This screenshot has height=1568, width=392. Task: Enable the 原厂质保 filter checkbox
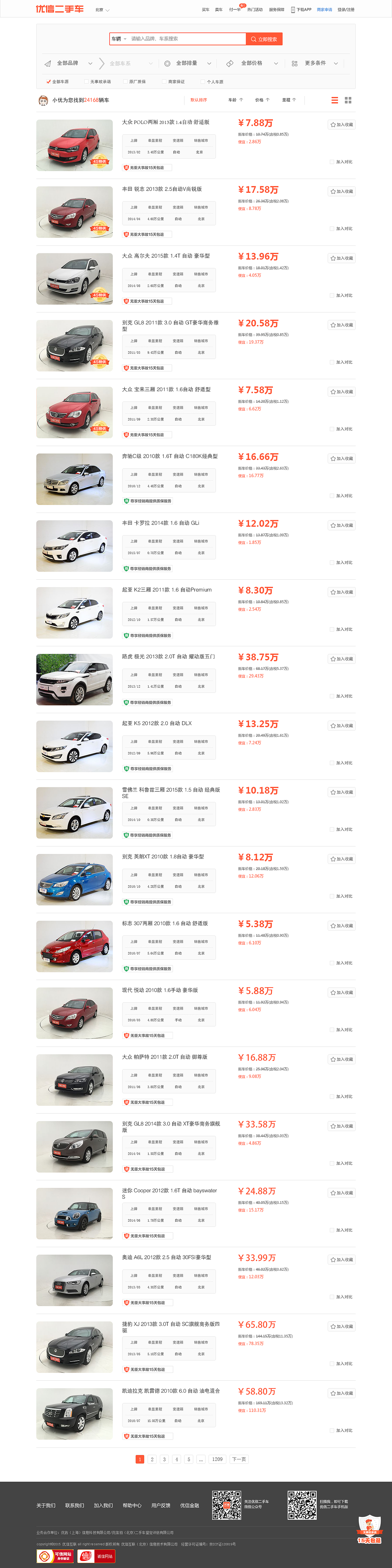[x=125, y=82]
